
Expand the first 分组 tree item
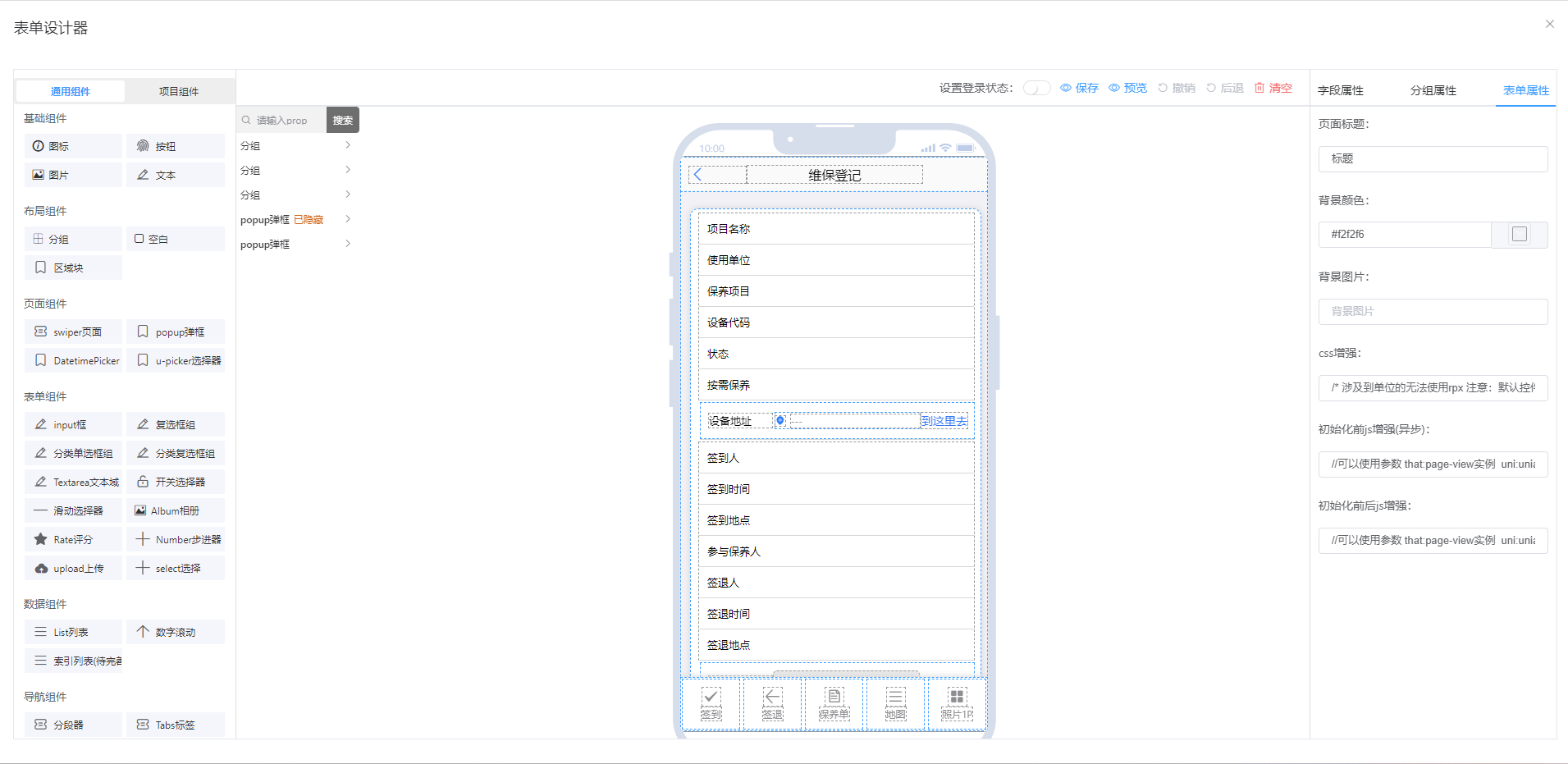coord(348,145)
